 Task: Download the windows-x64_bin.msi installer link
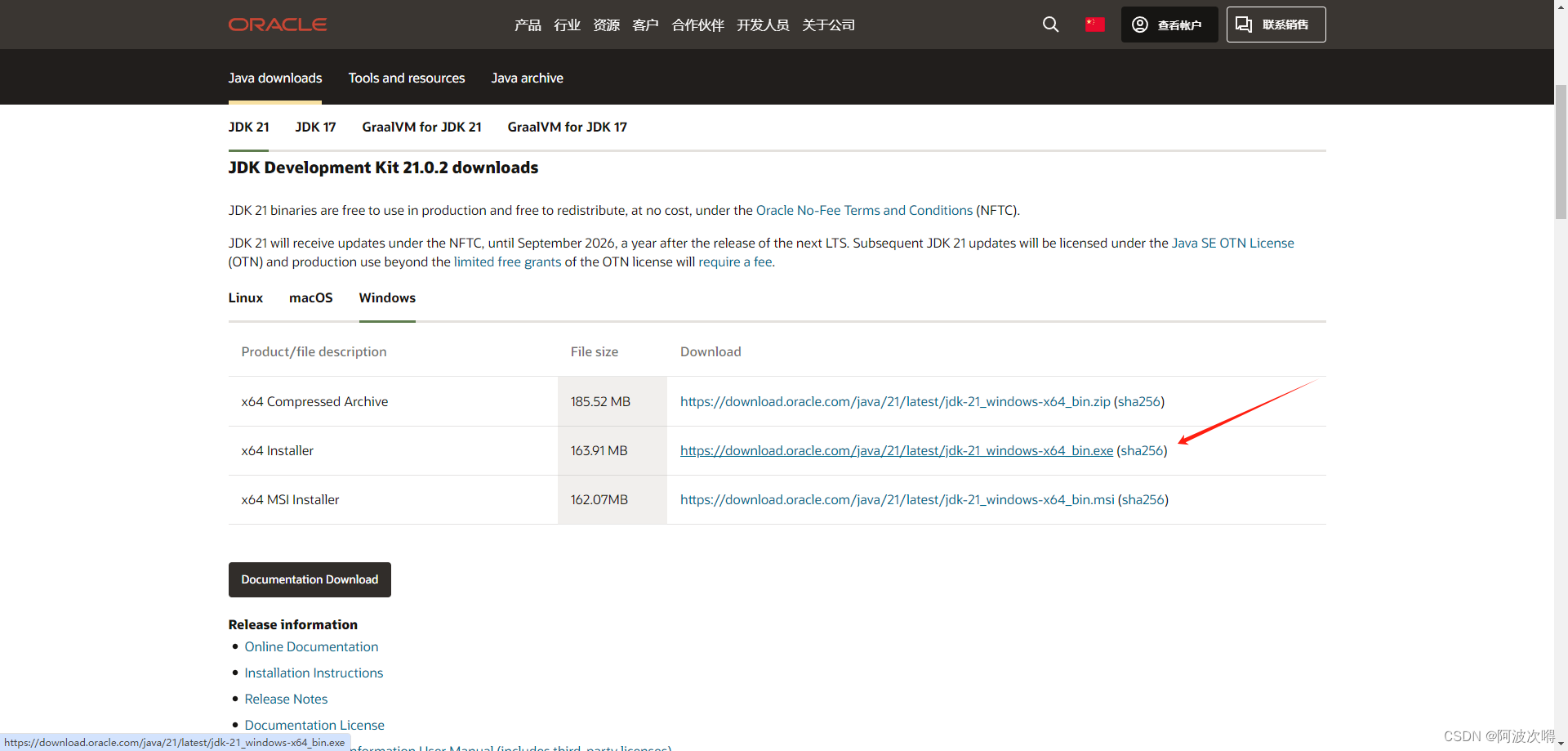pyautogui.click(x=897, y=499)
